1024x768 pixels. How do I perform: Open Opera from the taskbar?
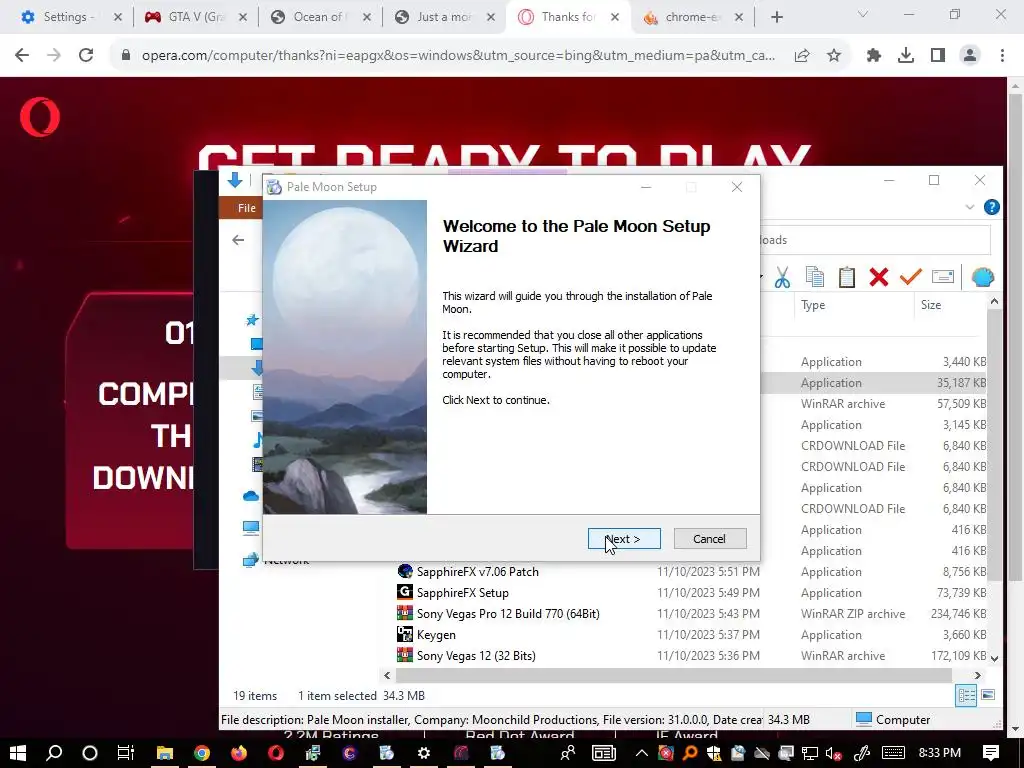coord(276,753)
